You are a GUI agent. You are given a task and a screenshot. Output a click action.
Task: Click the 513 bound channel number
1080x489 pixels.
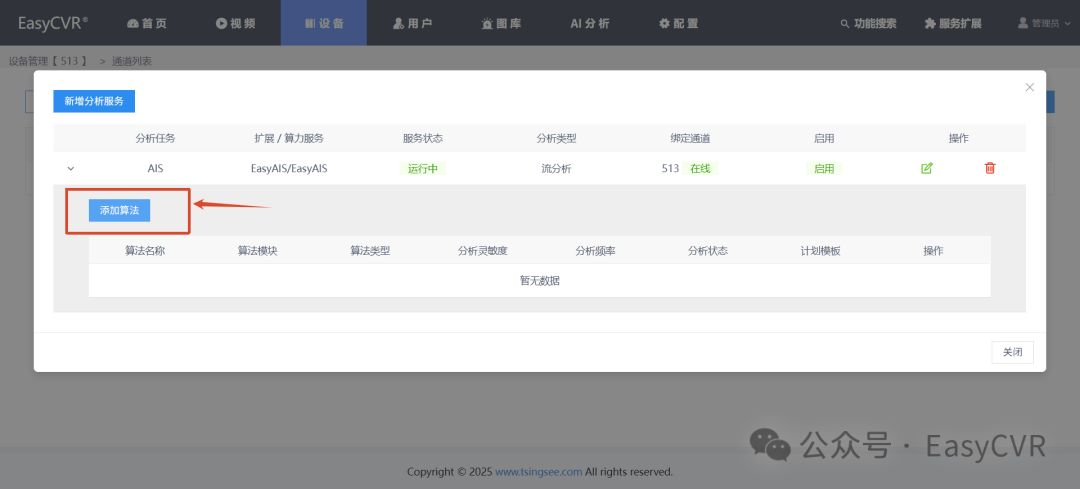pyautogui.click(x=670, y=169)
